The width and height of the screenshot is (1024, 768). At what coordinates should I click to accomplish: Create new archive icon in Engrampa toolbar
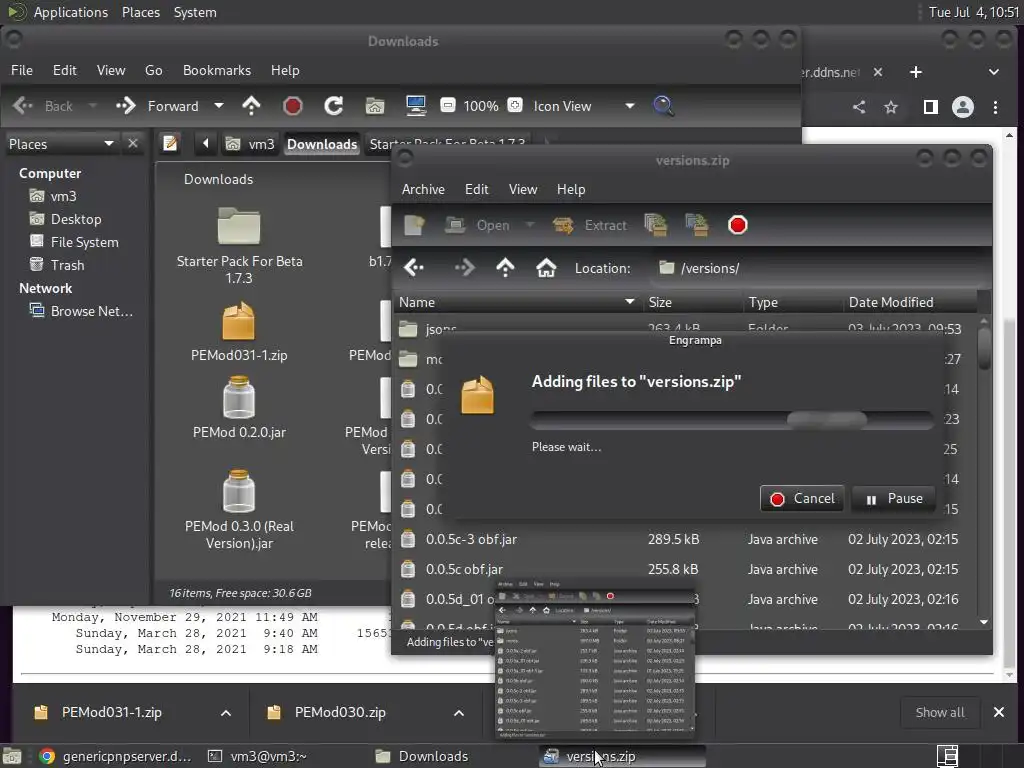click(x=414, y=225)
